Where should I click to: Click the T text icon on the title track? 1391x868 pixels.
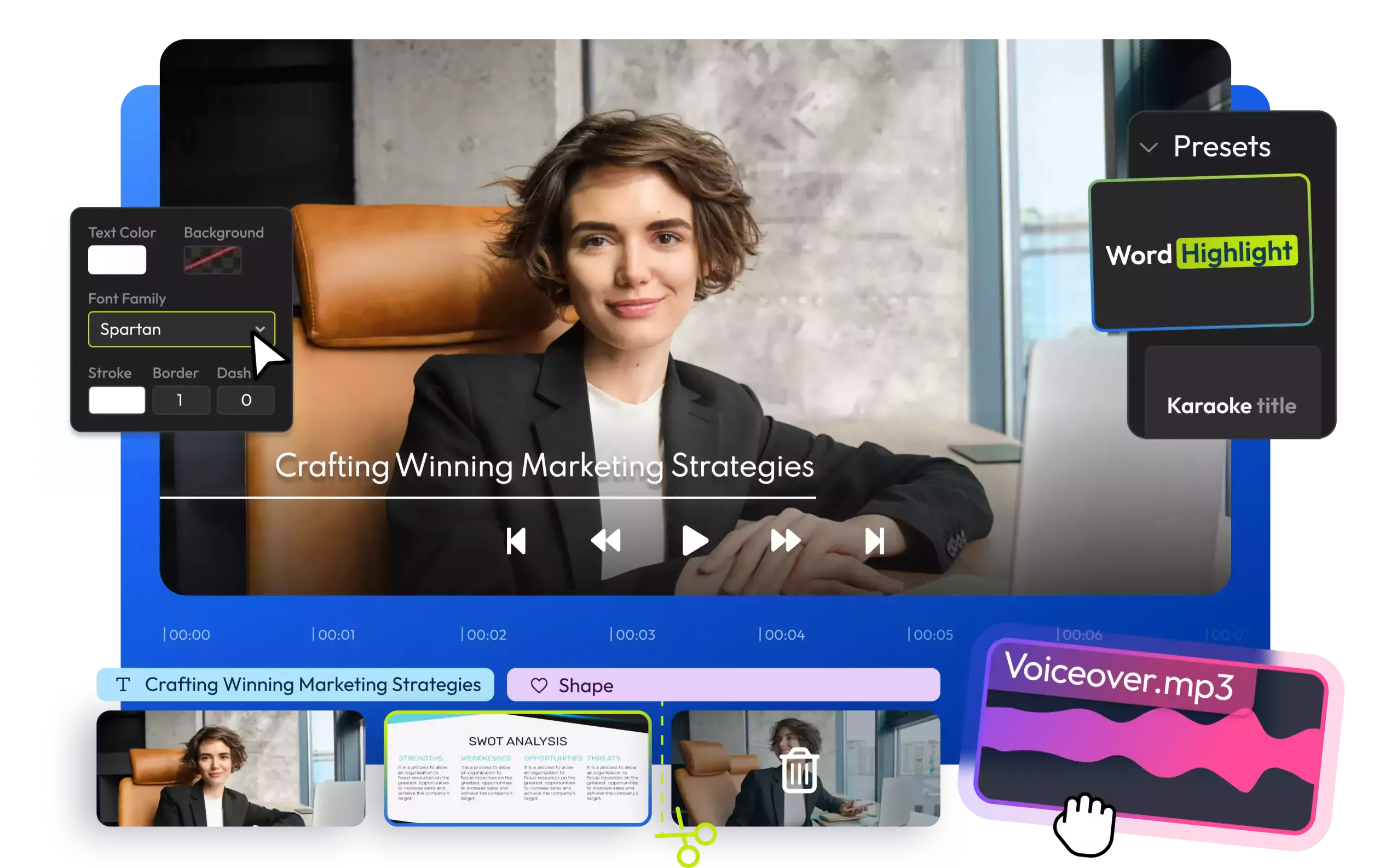123,684
